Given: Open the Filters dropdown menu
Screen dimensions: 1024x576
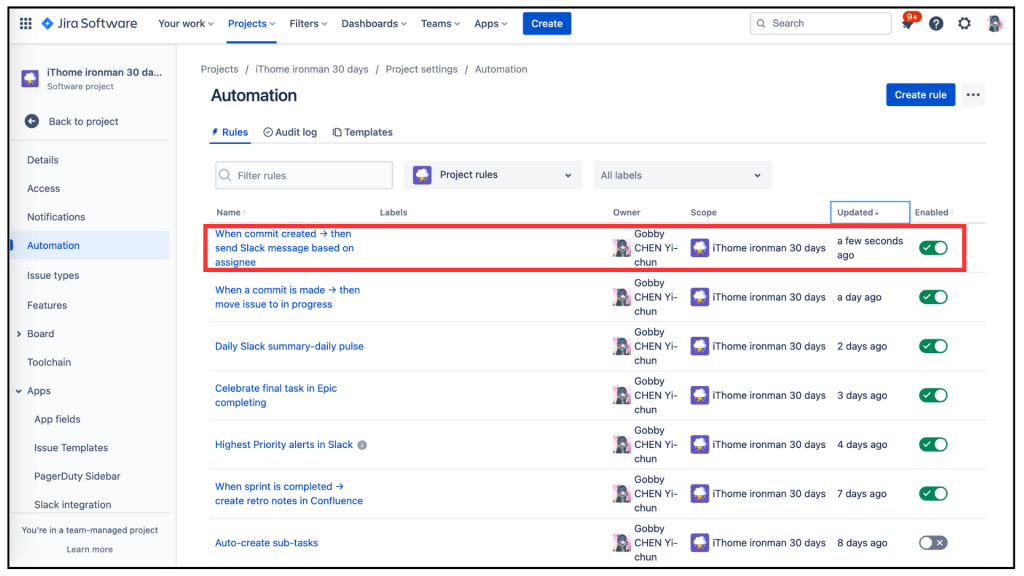Looking at the screenshot, I should tap(308, 24).
